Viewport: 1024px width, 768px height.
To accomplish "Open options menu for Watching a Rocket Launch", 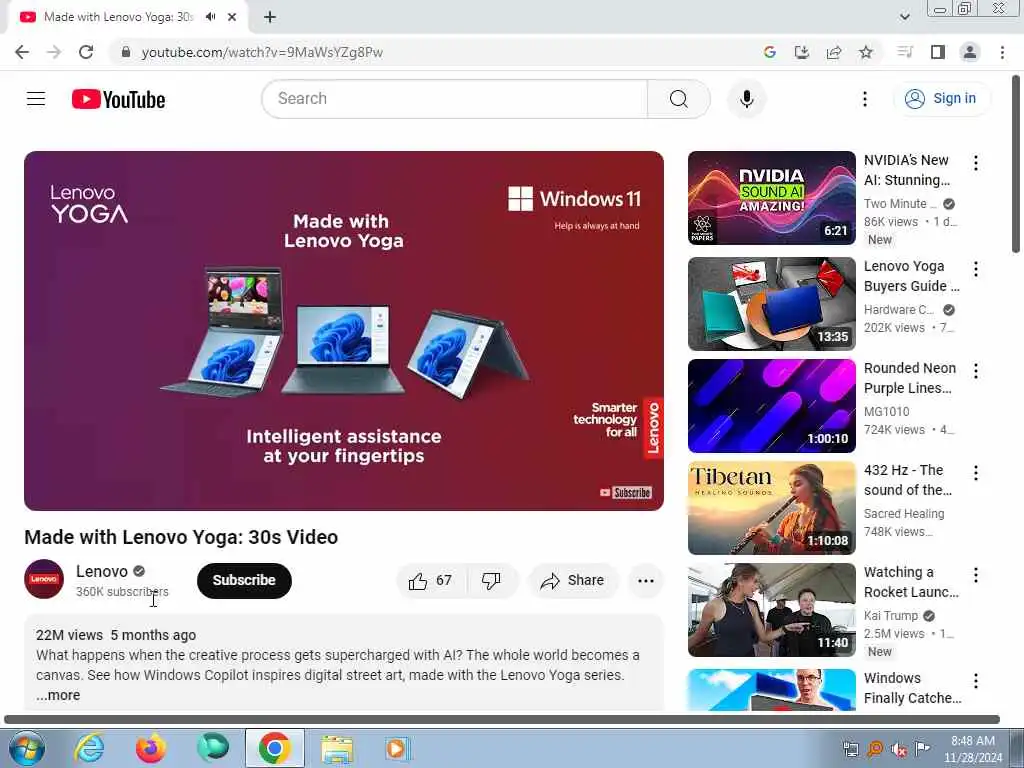I will click(x=976, y=575).
